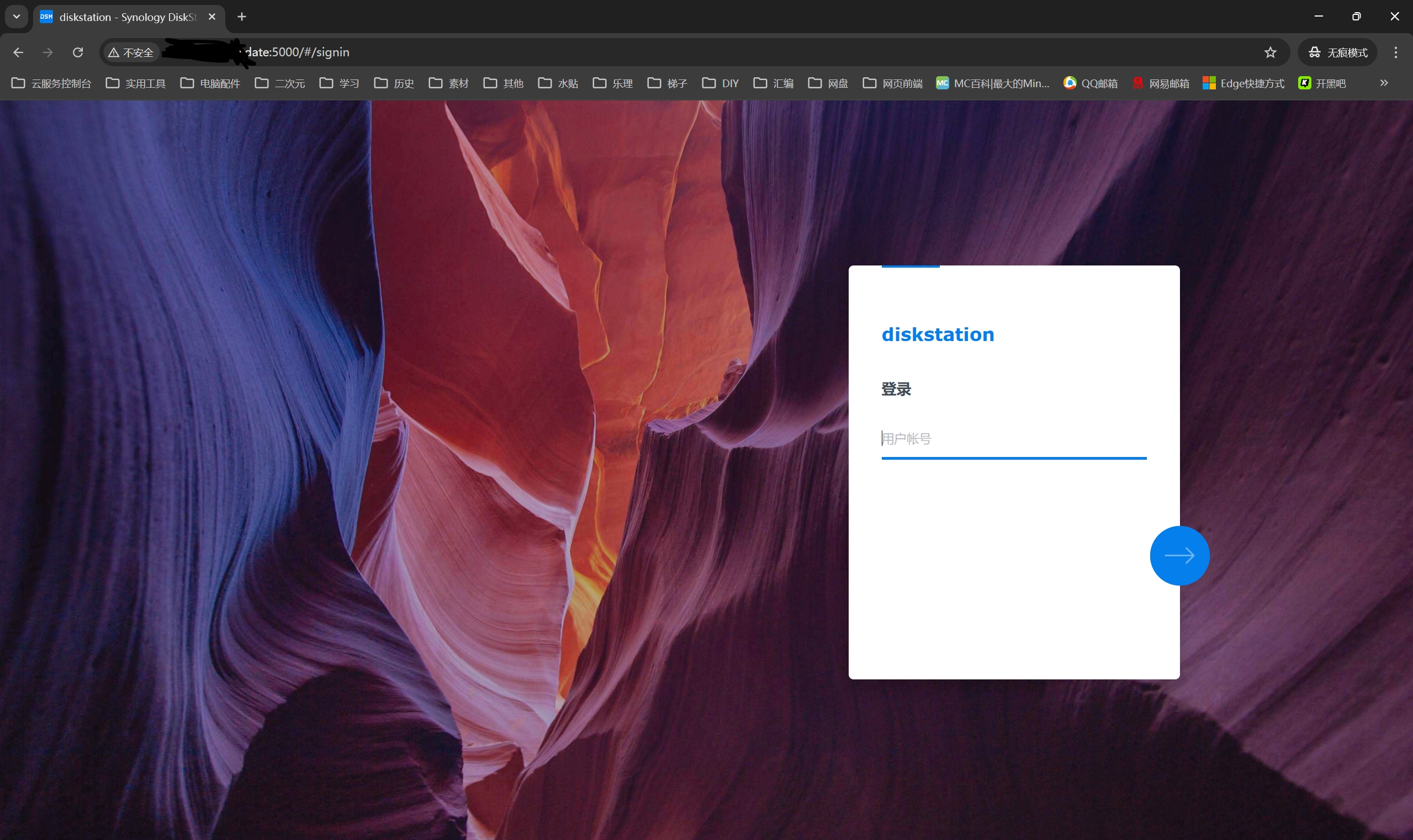Bookmark this page with star icon
This screenshot has height=840, width=1413.
(x=1271, y=52)
